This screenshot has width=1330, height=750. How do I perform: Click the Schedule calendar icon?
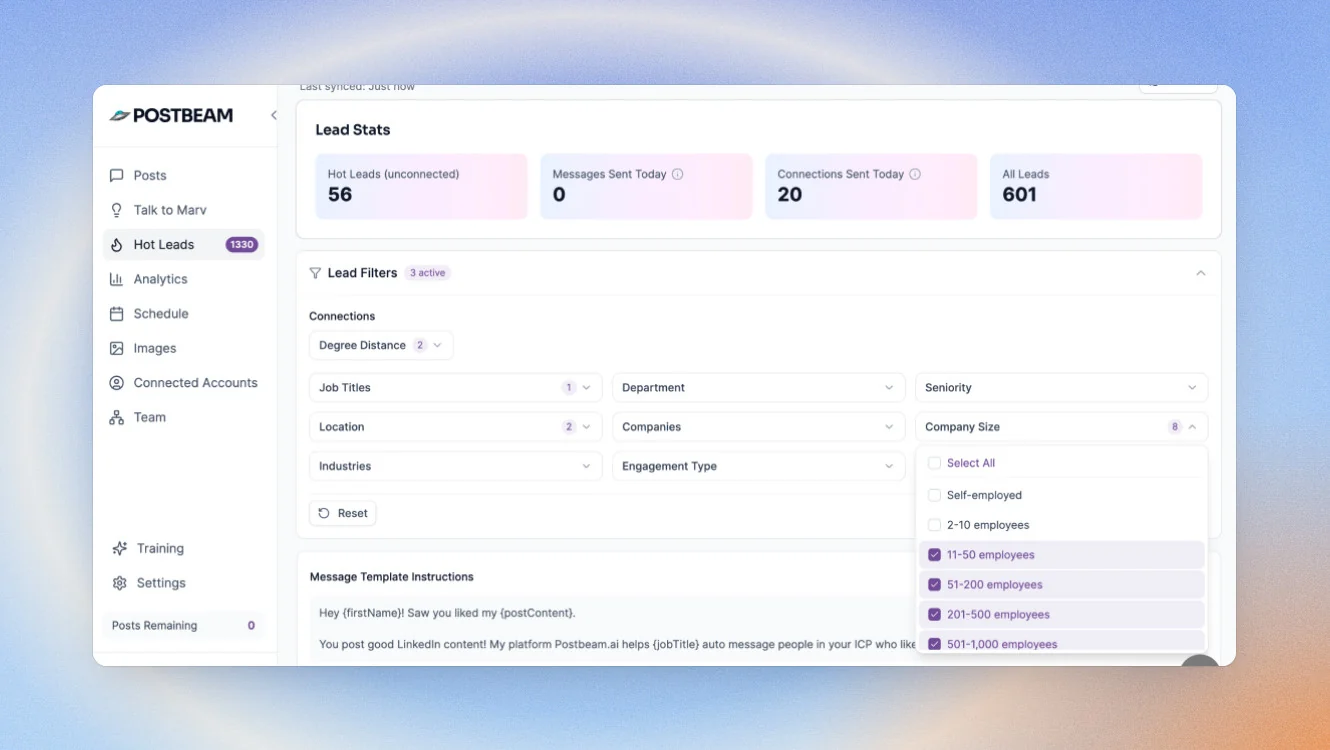[x=117, y=313]
